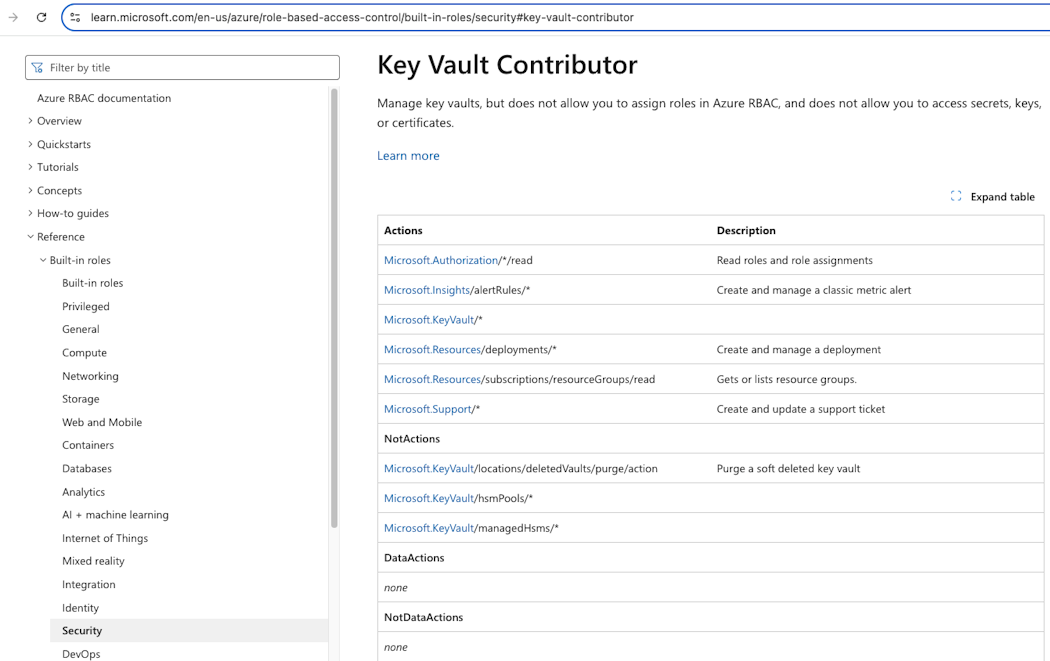The width and height of the screenshot is (1050, 661).
Task: Click the sidebar vertical scrollbar
Action: [x=334, y=308]
